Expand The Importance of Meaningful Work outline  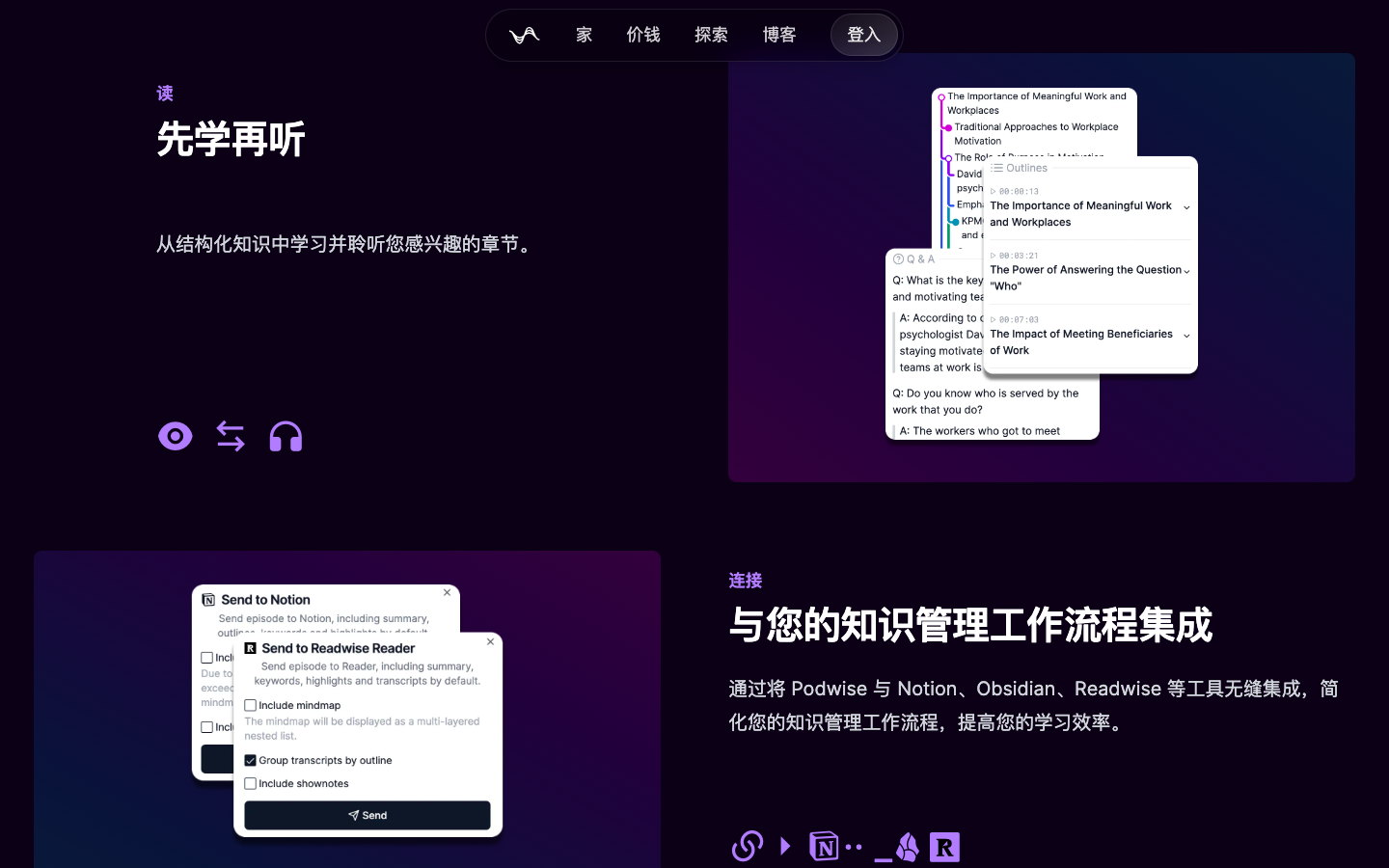coord(1186,207)
